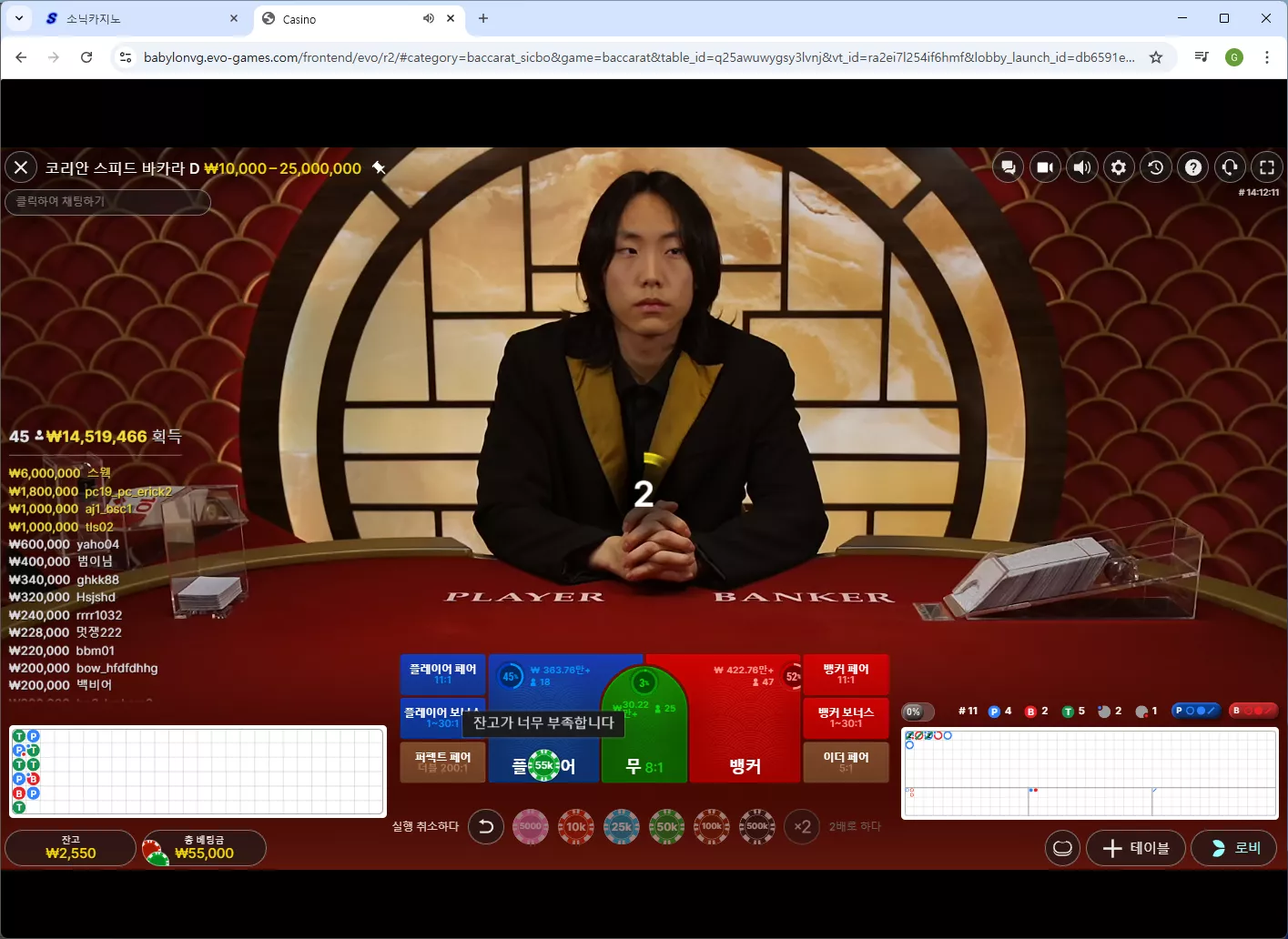Undo the last bet
1288x939 pixels.
pos(486,826)
